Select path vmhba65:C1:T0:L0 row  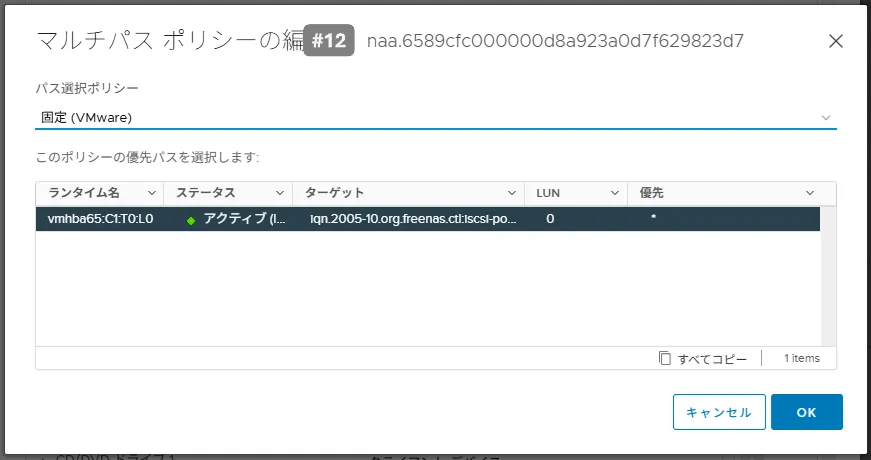[x=100, y=219]
